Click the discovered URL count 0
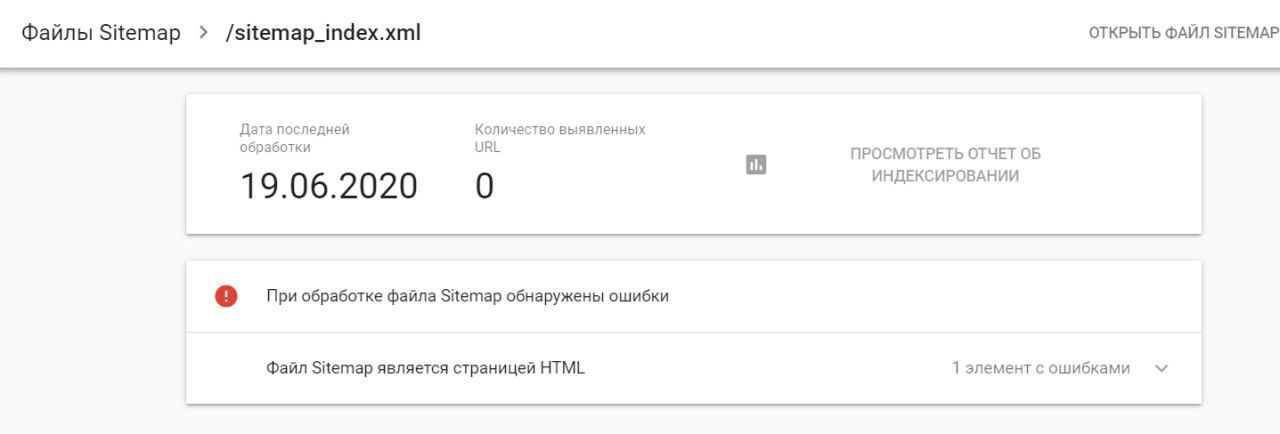Viewport: 1280px width, 434px height. tap(485, 186)
